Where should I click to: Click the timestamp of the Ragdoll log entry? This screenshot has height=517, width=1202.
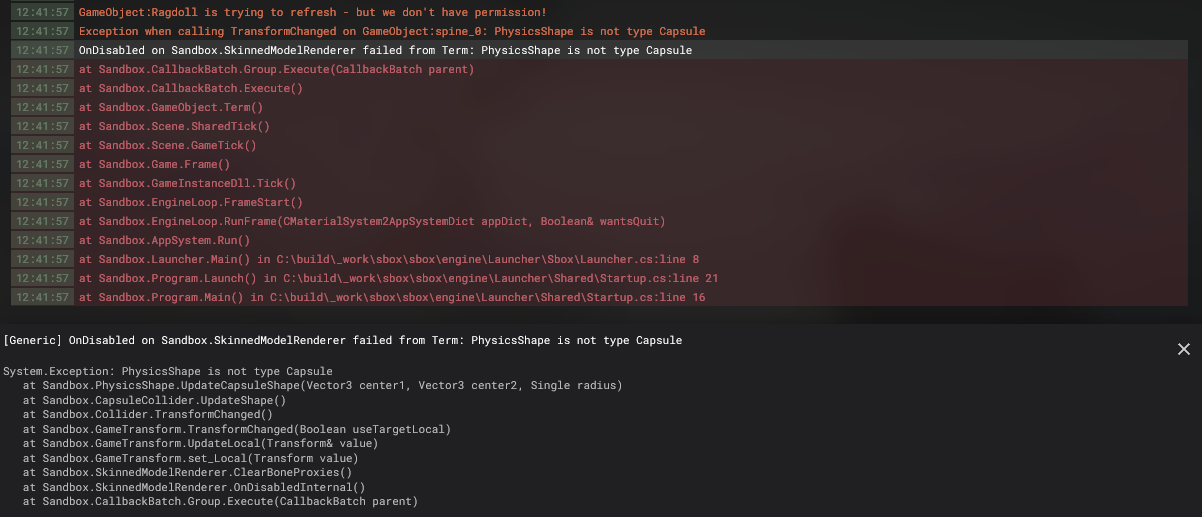pos(42,12)
